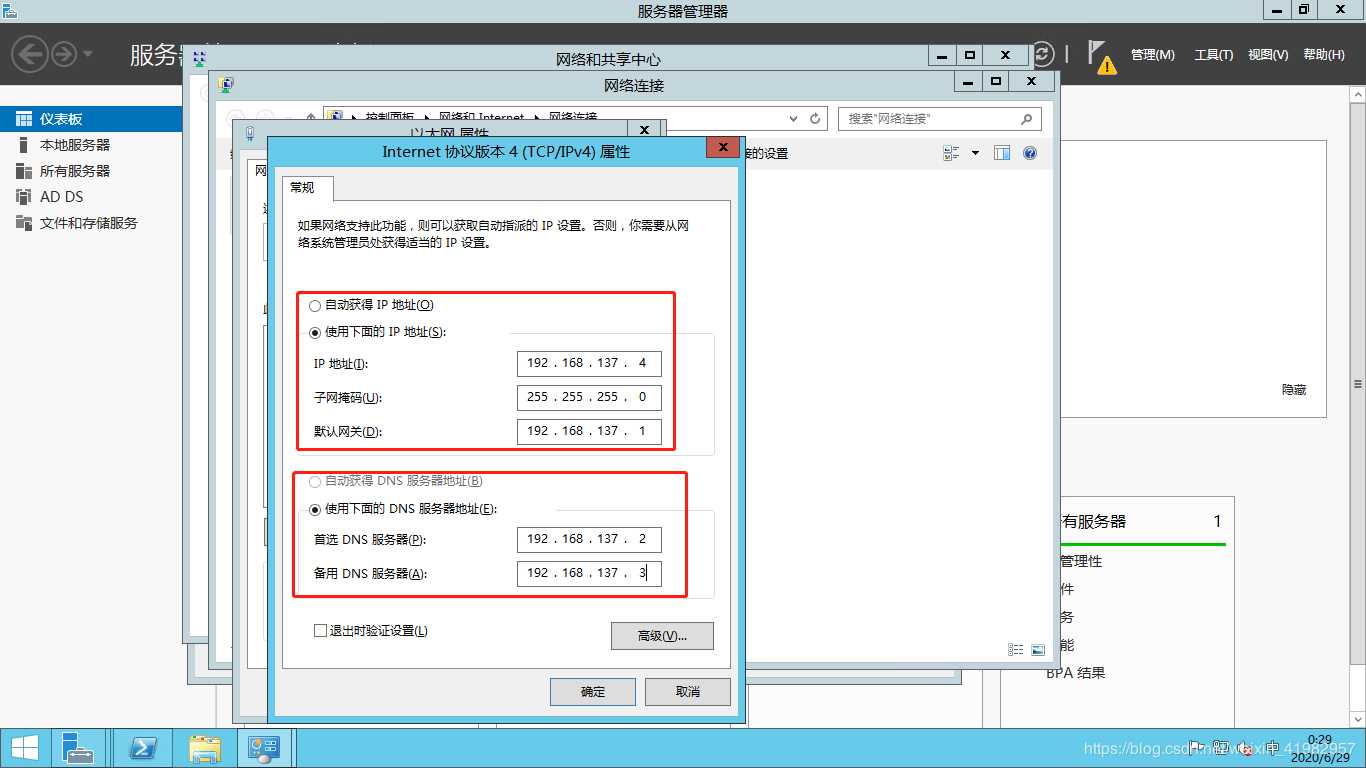Screen dimensions: 1366x768
Task: Click network icon in system tray
Action: tap(1222, 746)
